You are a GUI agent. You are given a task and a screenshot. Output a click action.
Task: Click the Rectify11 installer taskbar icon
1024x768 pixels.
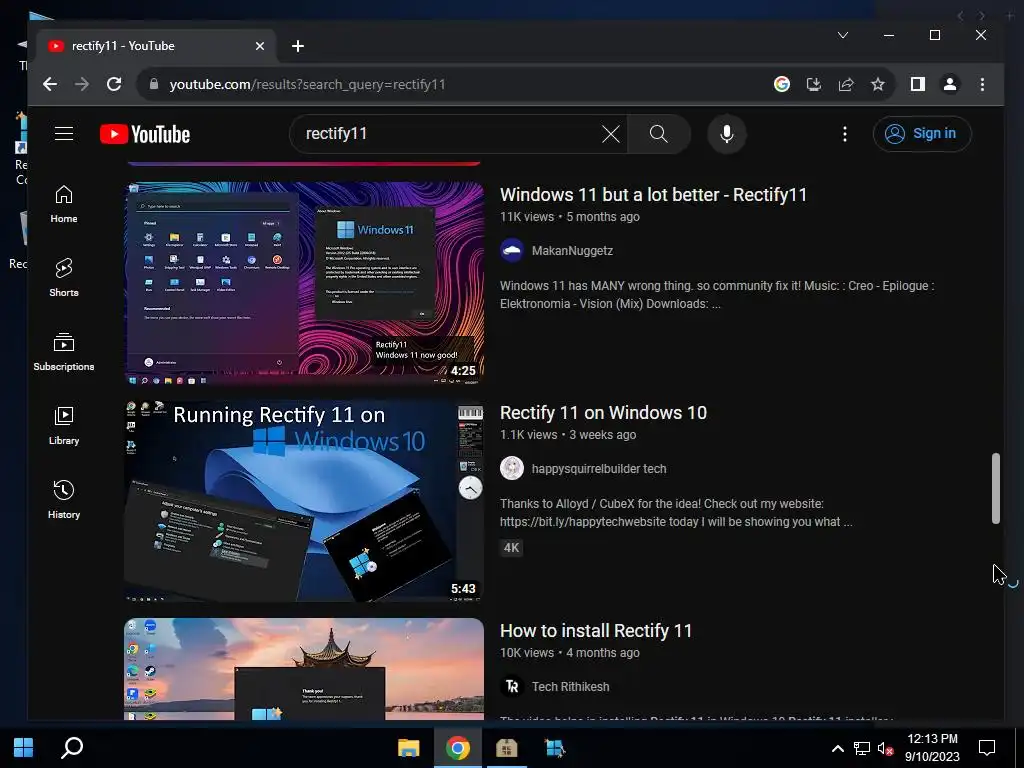point(555,747)
